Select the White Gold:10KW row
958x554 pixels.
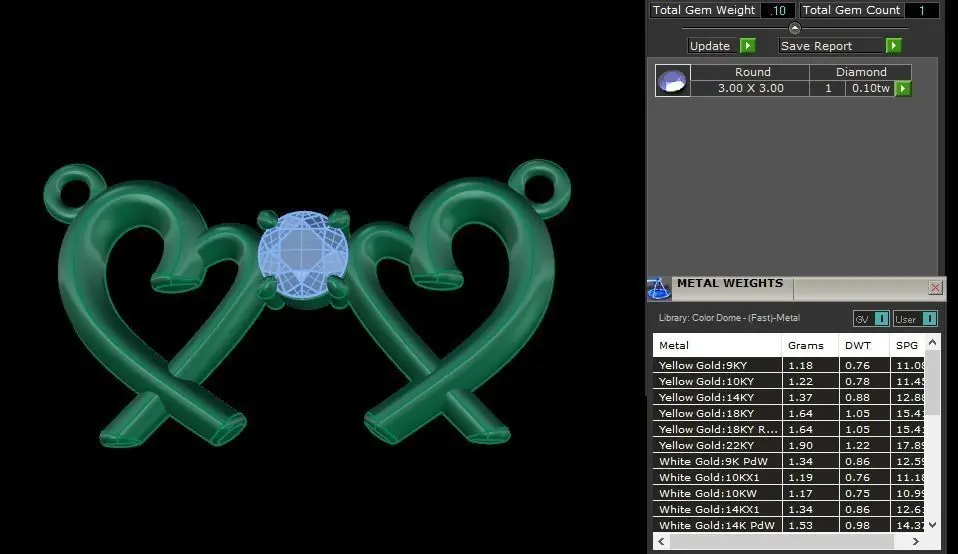click(x=788, y=494)
